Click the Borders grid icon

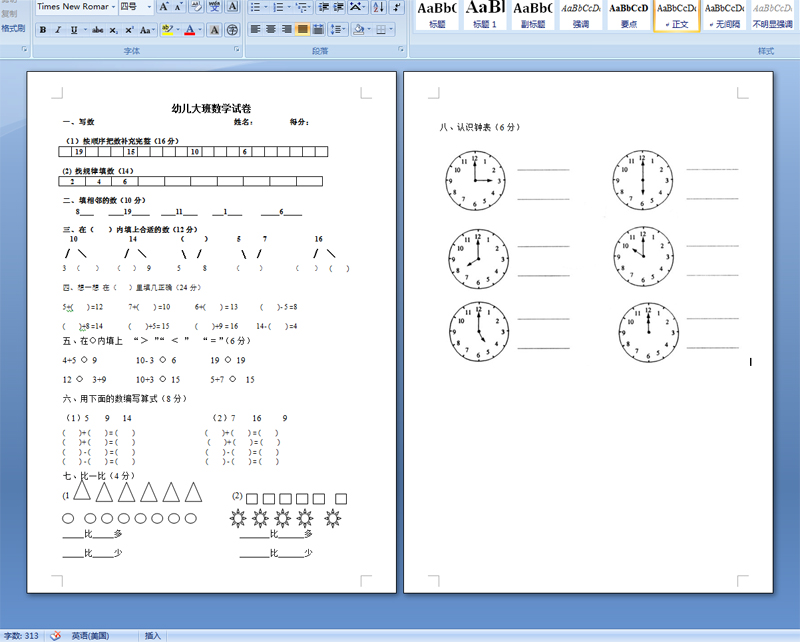tap(381, 30)
